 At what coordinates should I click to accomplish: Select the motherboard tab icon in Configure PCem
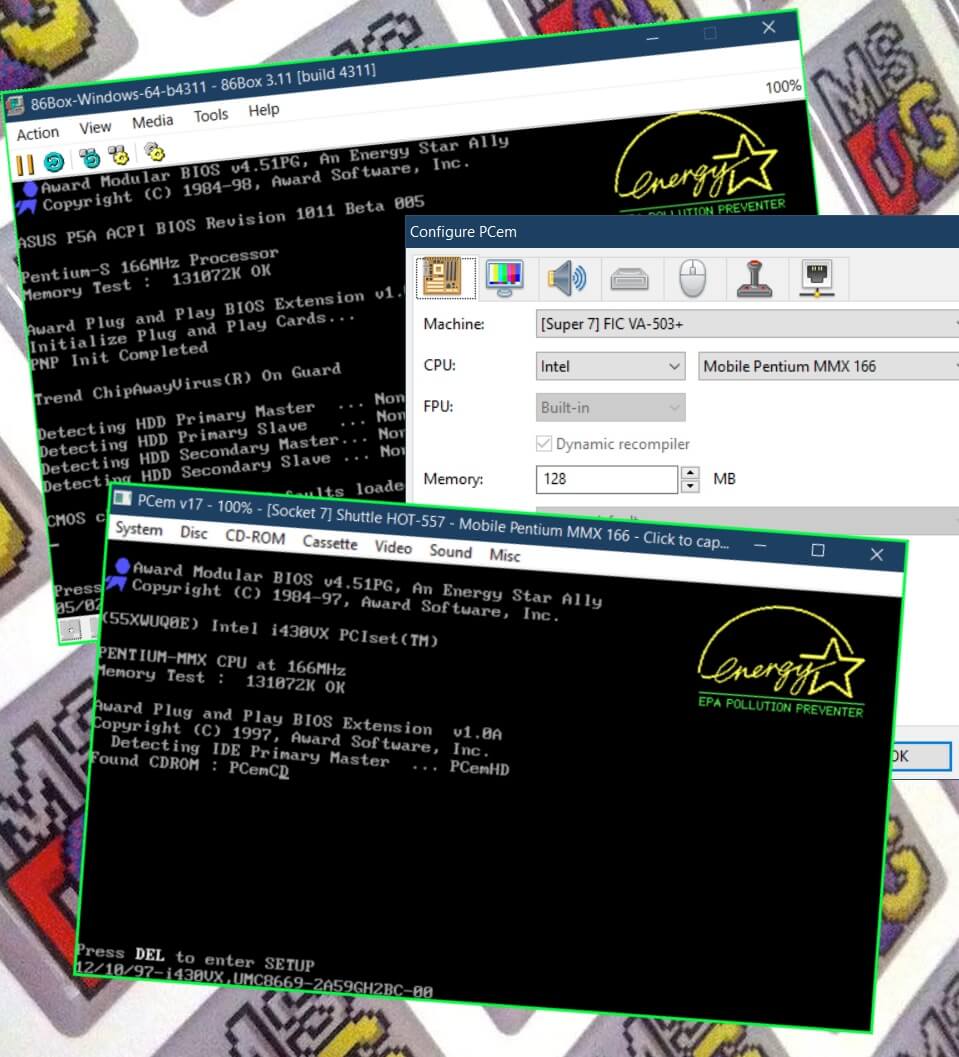coord(445,277)
